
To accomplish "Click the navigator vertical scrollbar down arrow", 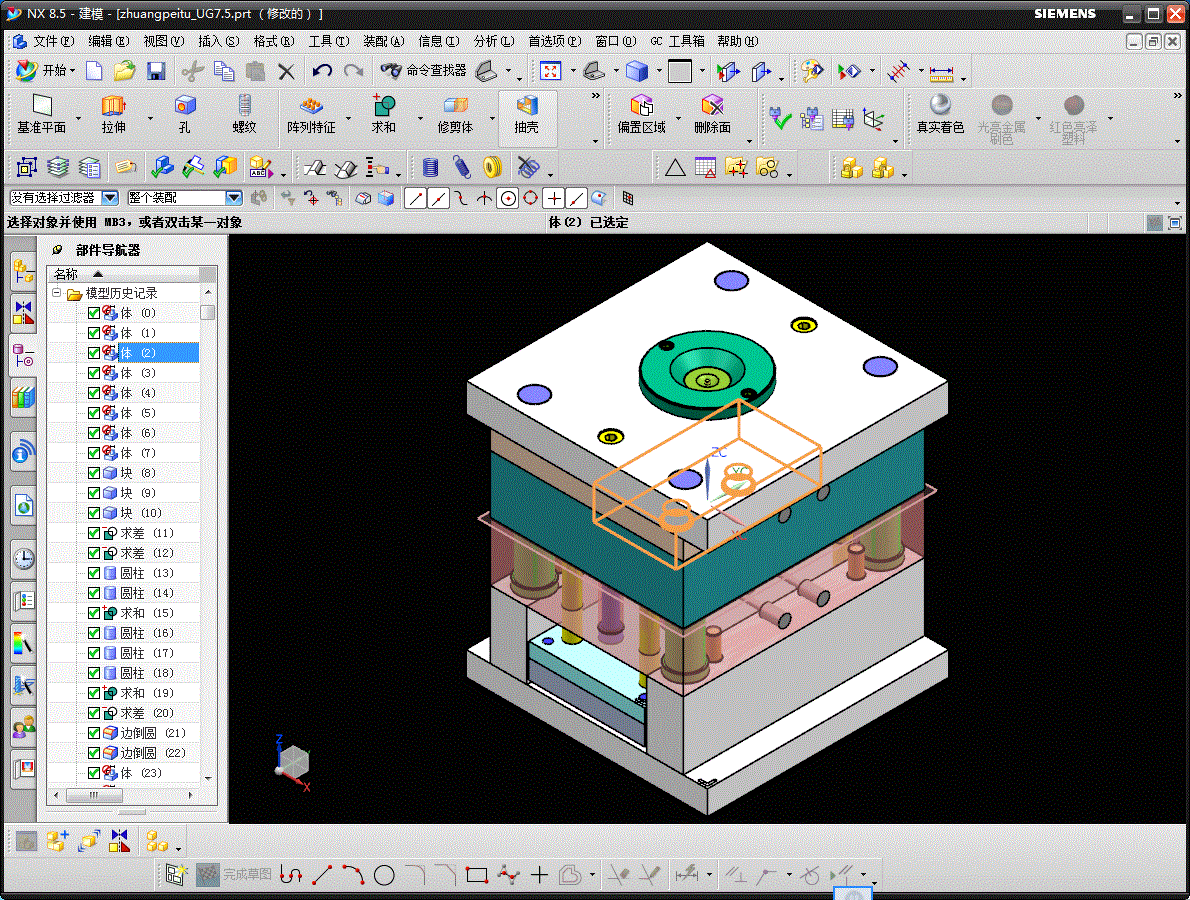I will point(208,778).
